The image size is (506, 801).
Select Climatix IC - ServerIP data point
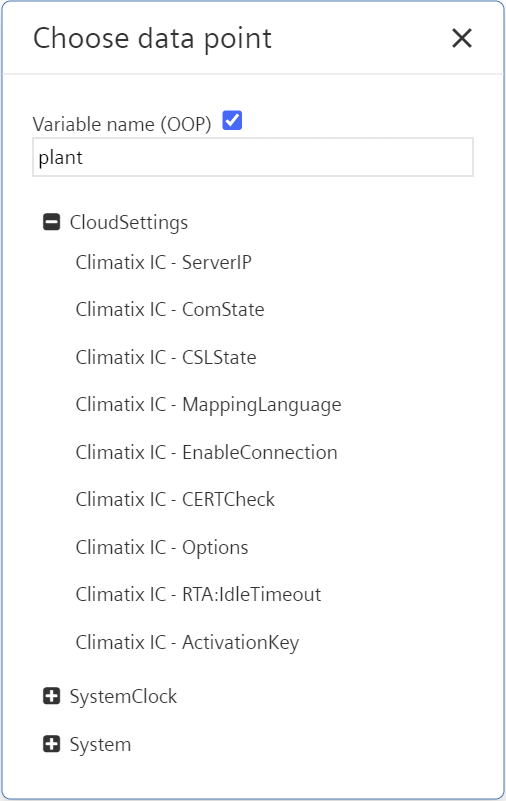tap(163, 263)
